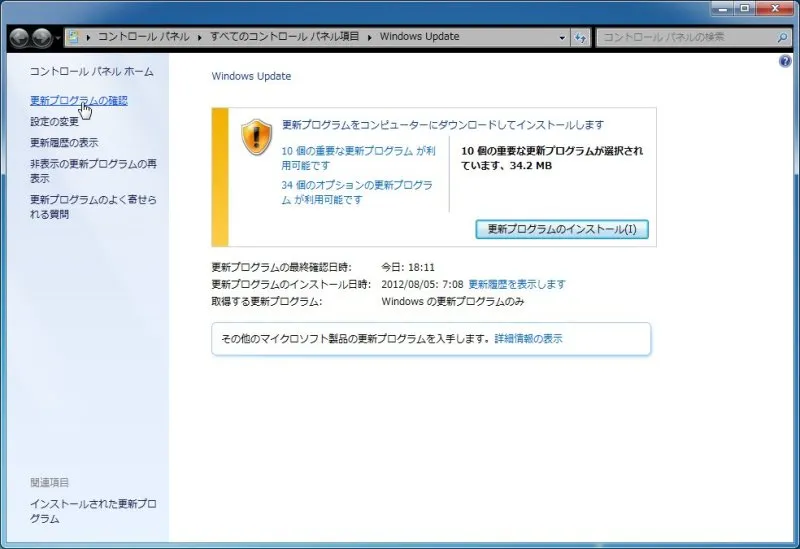Viewport: 800px width, 549px height.
Task: Click the yellow shield warning icon
Action: coord(257,137)
